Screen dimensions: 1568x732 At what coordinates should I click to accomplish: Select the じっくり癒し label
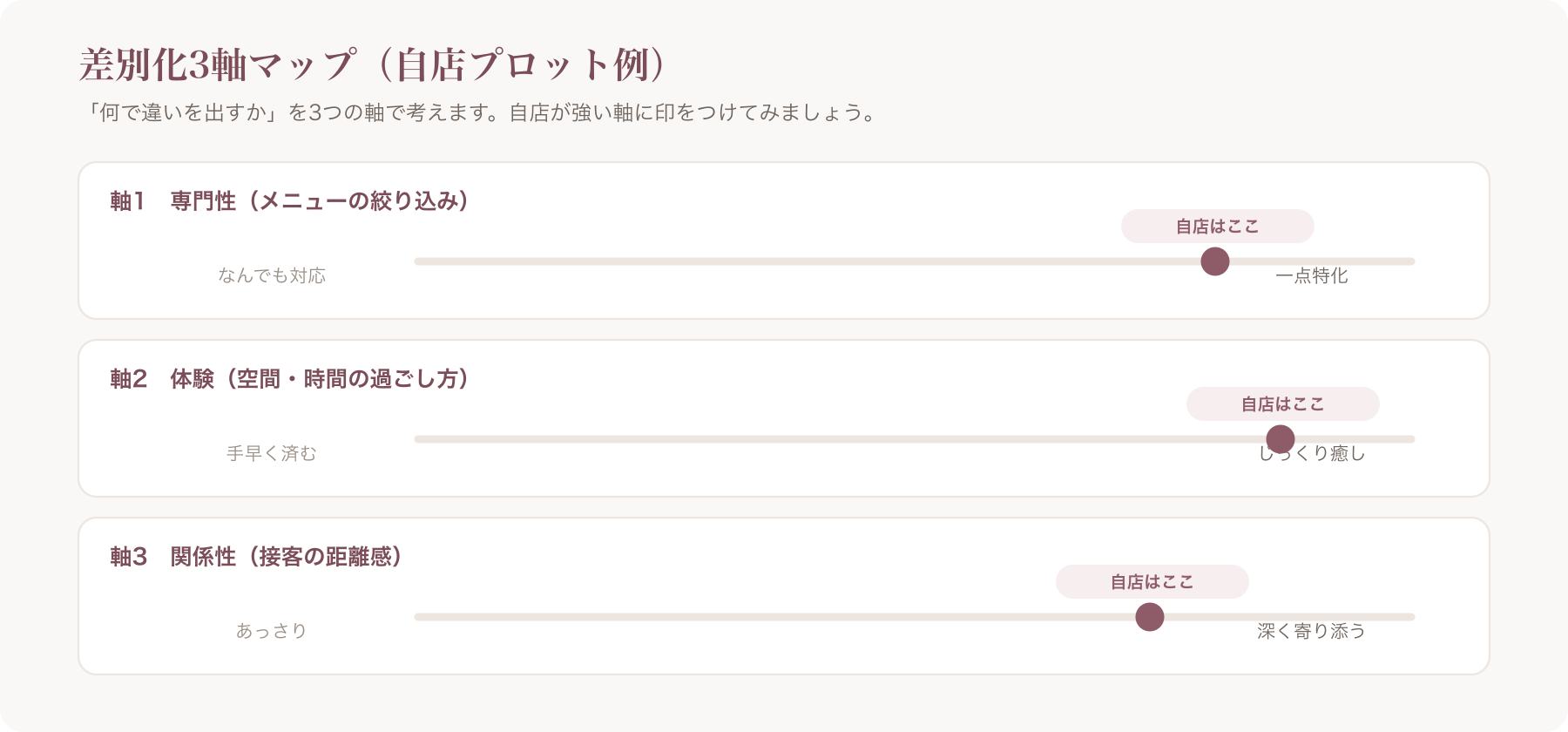click(x=1312, y=453)
